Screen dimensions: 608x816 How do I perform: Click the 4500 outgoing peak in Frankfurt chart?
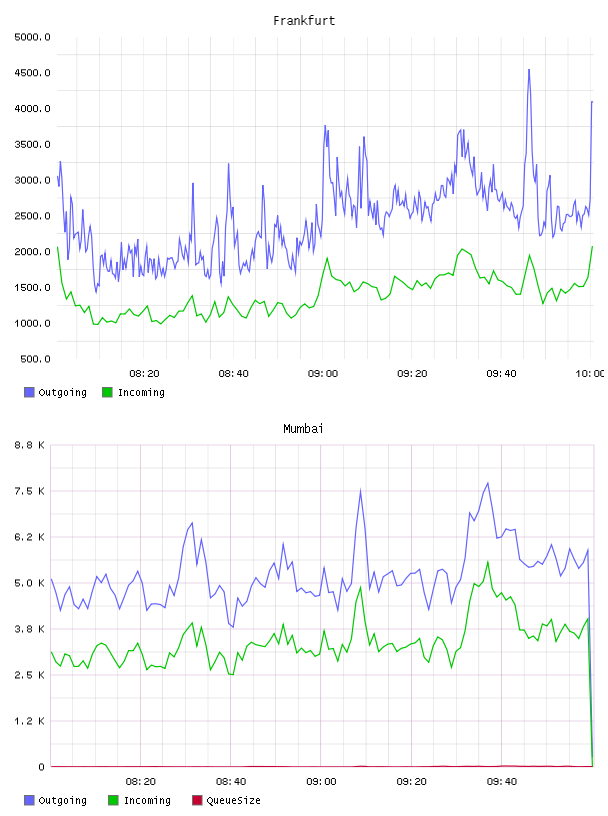click(529, 70)
